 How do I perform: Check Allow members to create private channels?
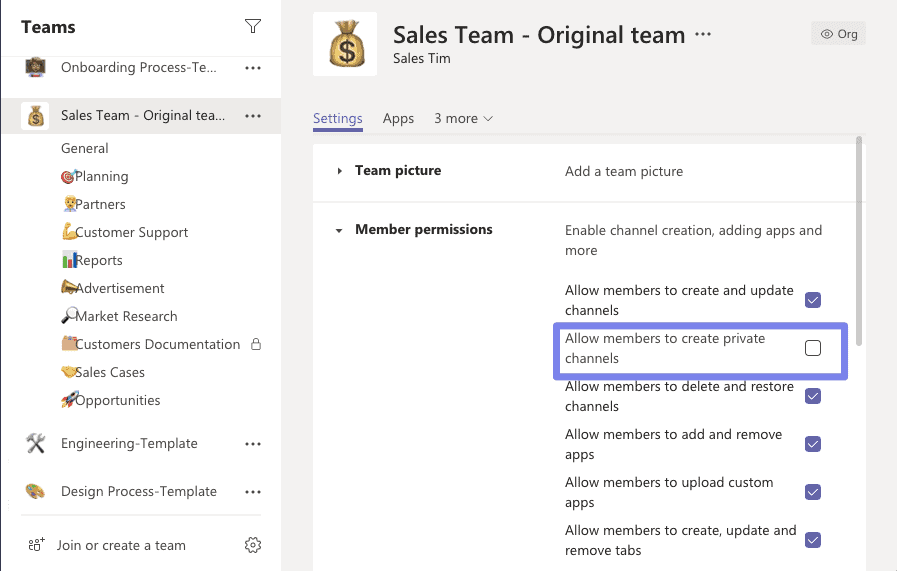point(813,348)
